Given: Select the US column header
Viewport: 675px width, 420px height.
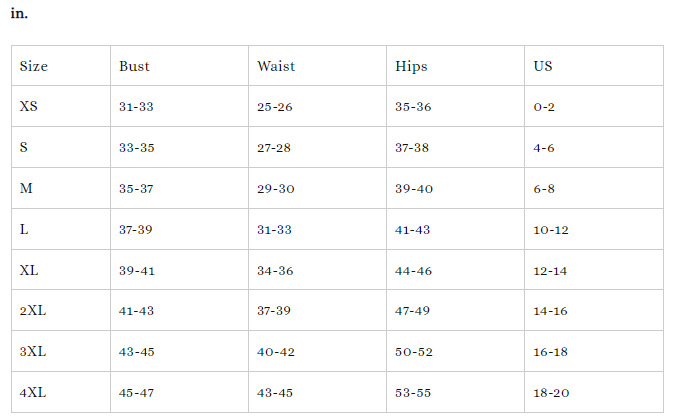Looking at the screenshot, I should pyautogui.click(x=543, y=67).
